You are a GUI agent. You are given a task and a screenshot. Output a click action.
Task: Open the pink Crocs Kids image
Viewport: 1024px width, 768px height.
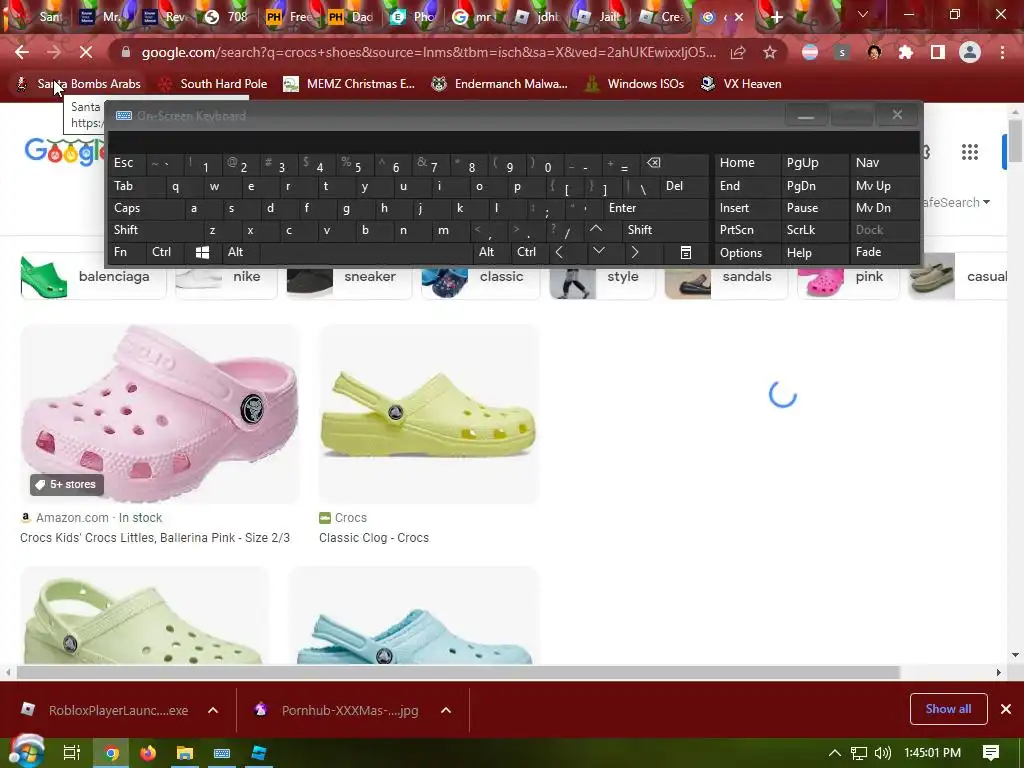[x=159, y=414]
